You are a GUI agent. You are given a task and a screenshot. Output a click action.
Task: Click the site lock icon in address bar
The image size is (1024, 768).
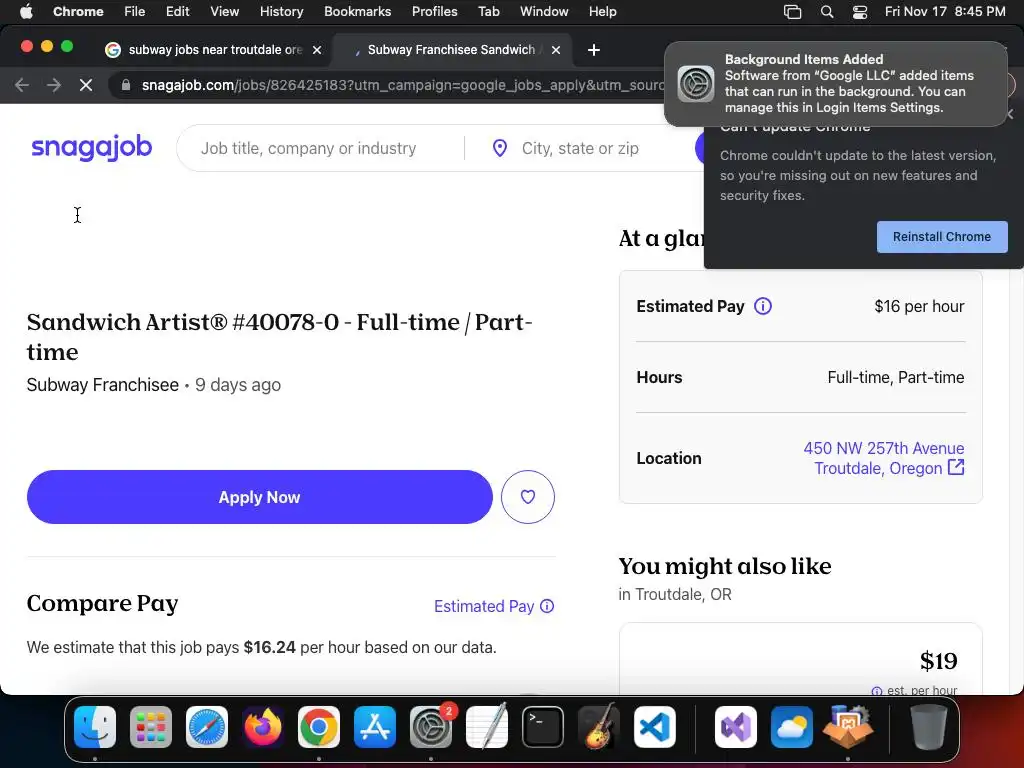tap(126, 85)
